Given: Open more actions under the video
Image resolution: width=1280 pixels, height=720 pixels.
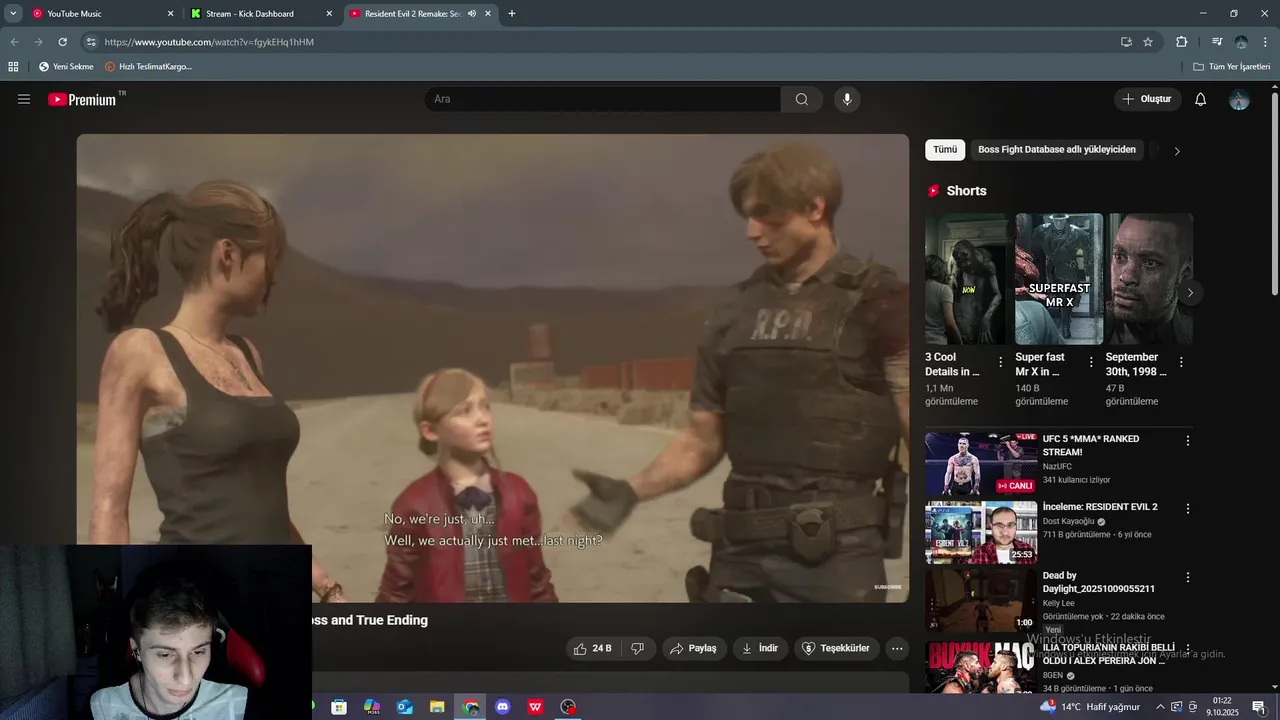Looking at the screenshot, I should [x=897, y=648].
